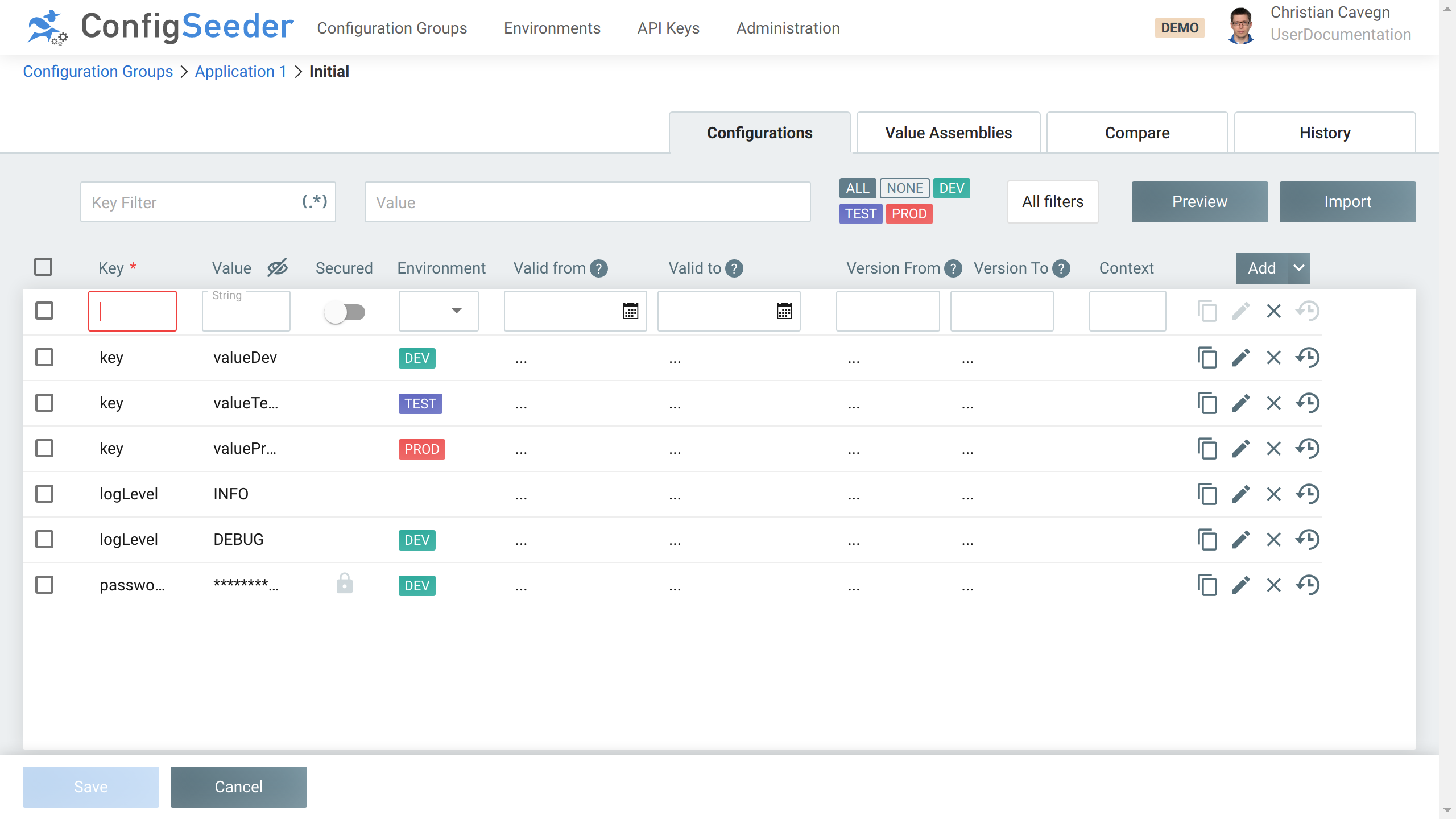1456x819 pixels.
Task: Click the Preview button
Action: pyautogui.click(x=1199, y=201)
